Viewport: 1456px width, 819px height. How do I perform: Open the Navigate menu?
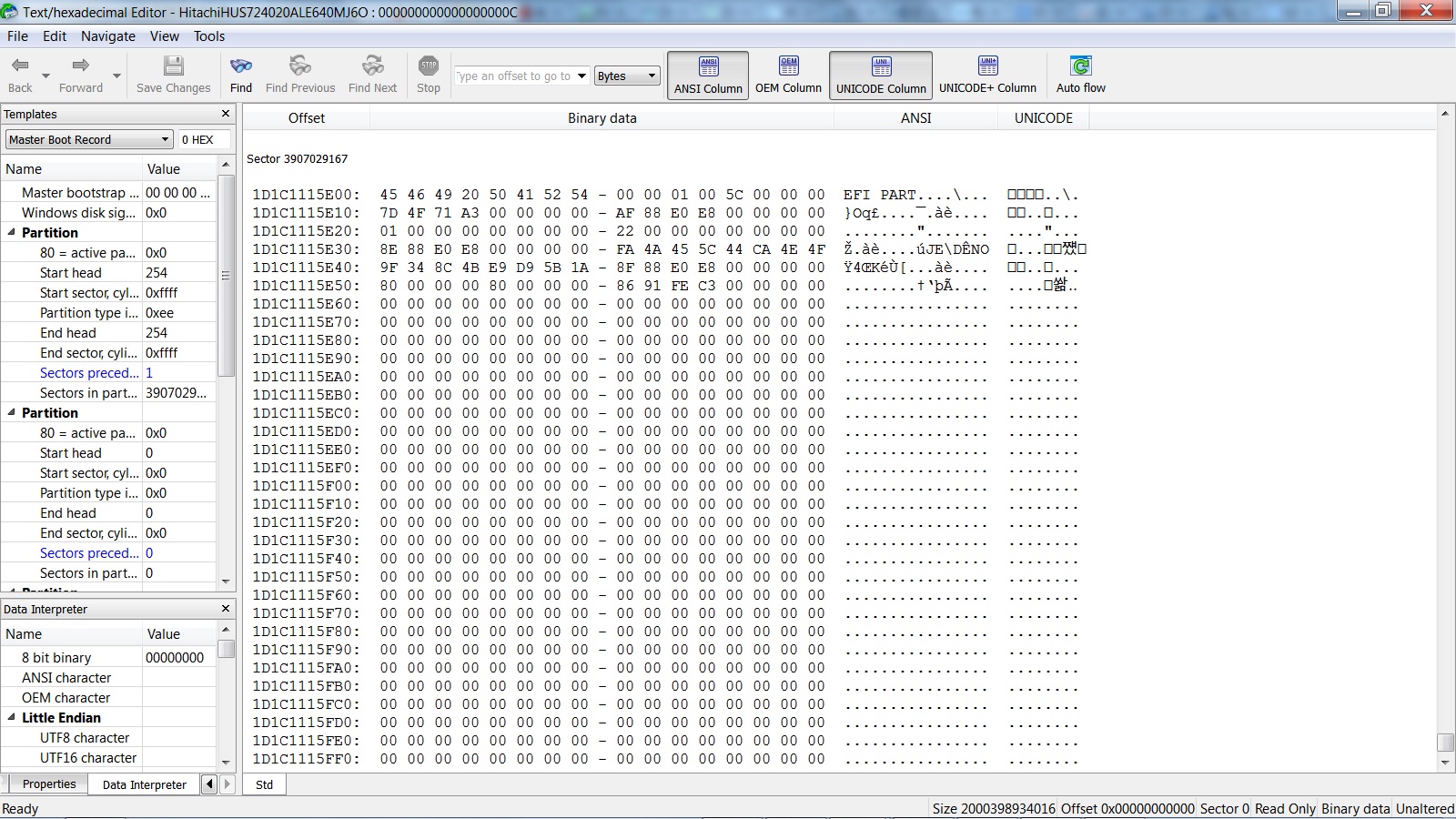108,36
